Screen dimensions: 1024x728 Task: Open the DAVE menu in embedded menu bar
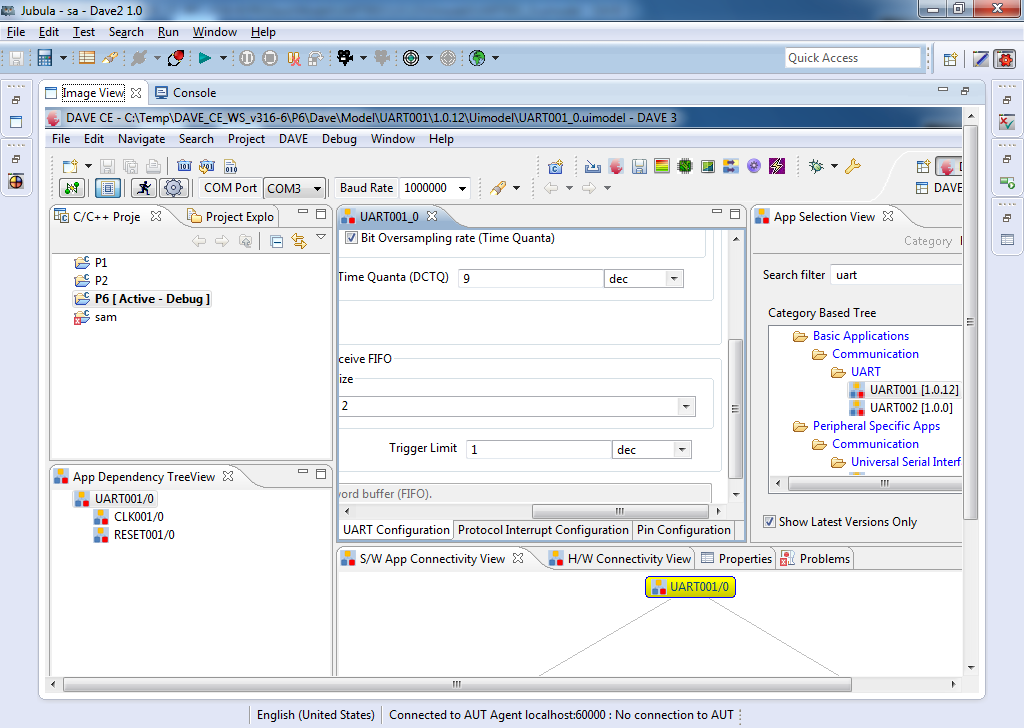293,139
